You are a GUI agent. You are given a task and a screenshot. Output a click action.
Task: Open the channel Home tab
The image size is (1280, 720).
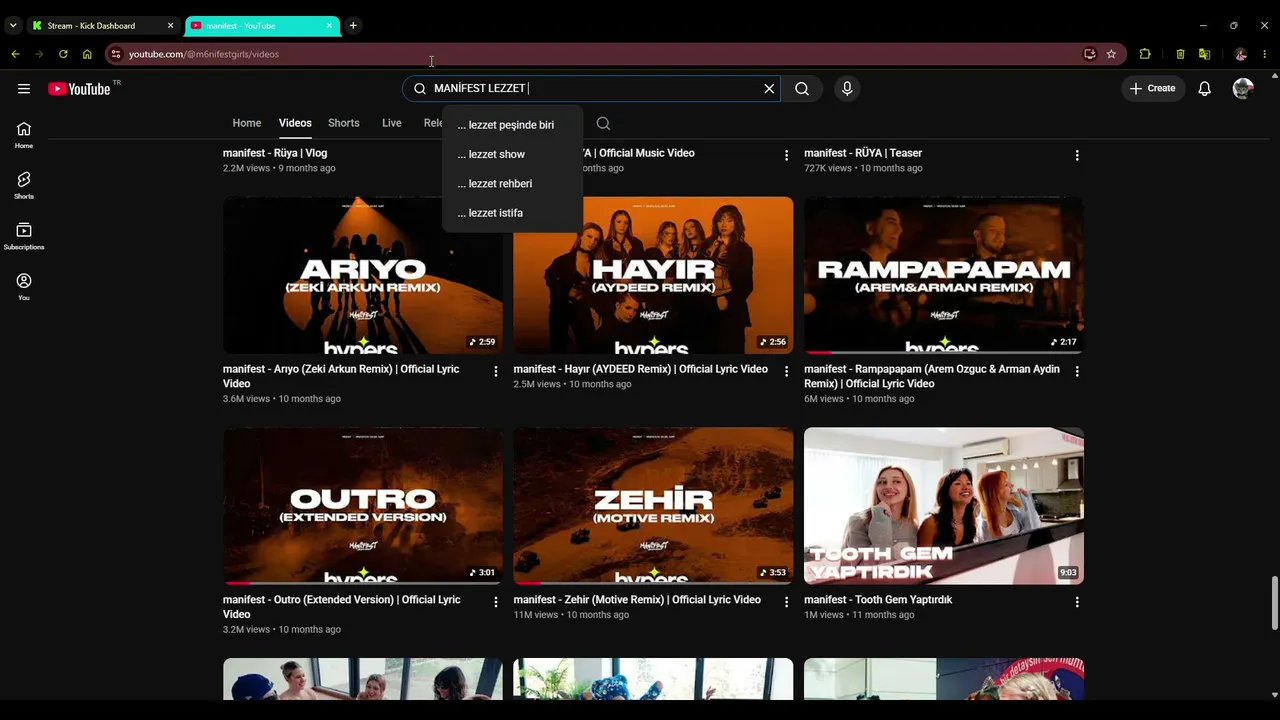click(x=247, y=123)
